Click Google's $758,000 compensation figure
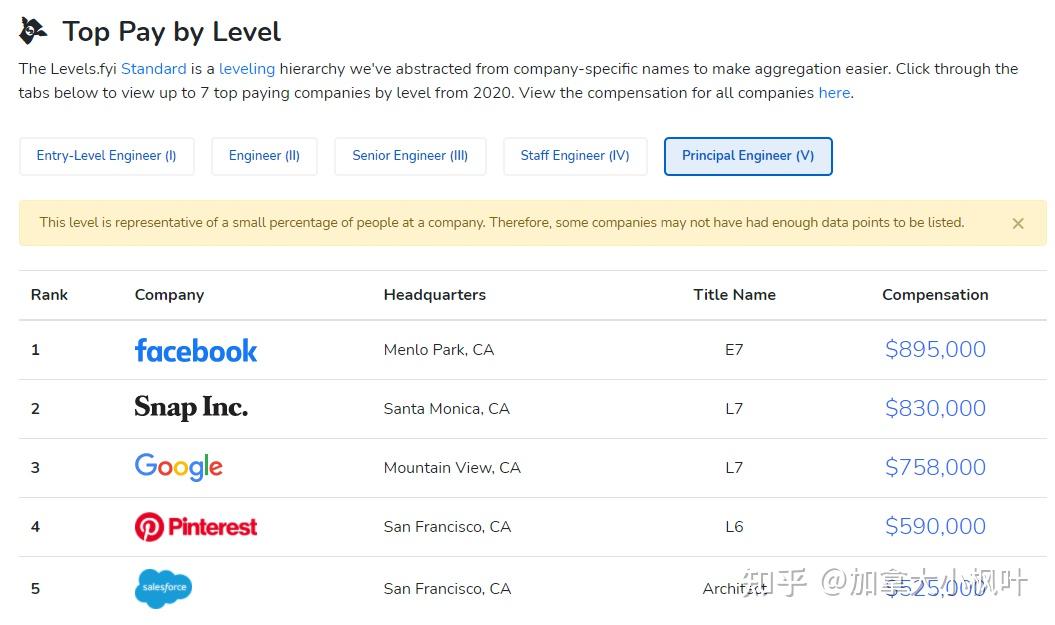Image resolution: width=1055 pixels, height=625 pixels. [935, 467]
